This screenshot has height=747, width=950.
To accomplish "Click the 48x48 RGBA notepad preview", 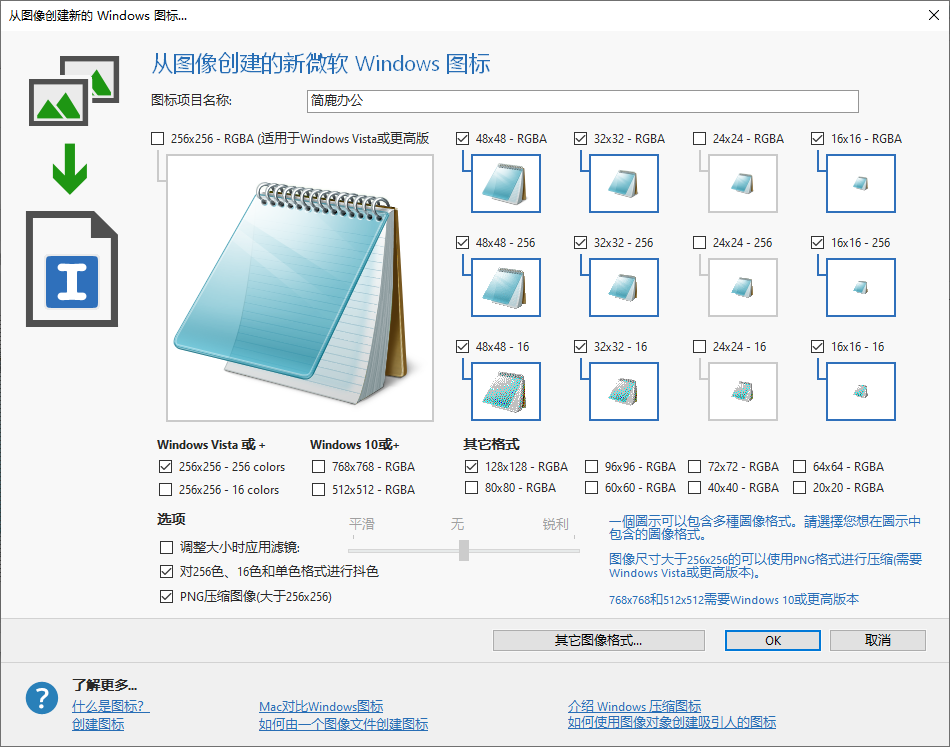I will click(x=504, y=183).
